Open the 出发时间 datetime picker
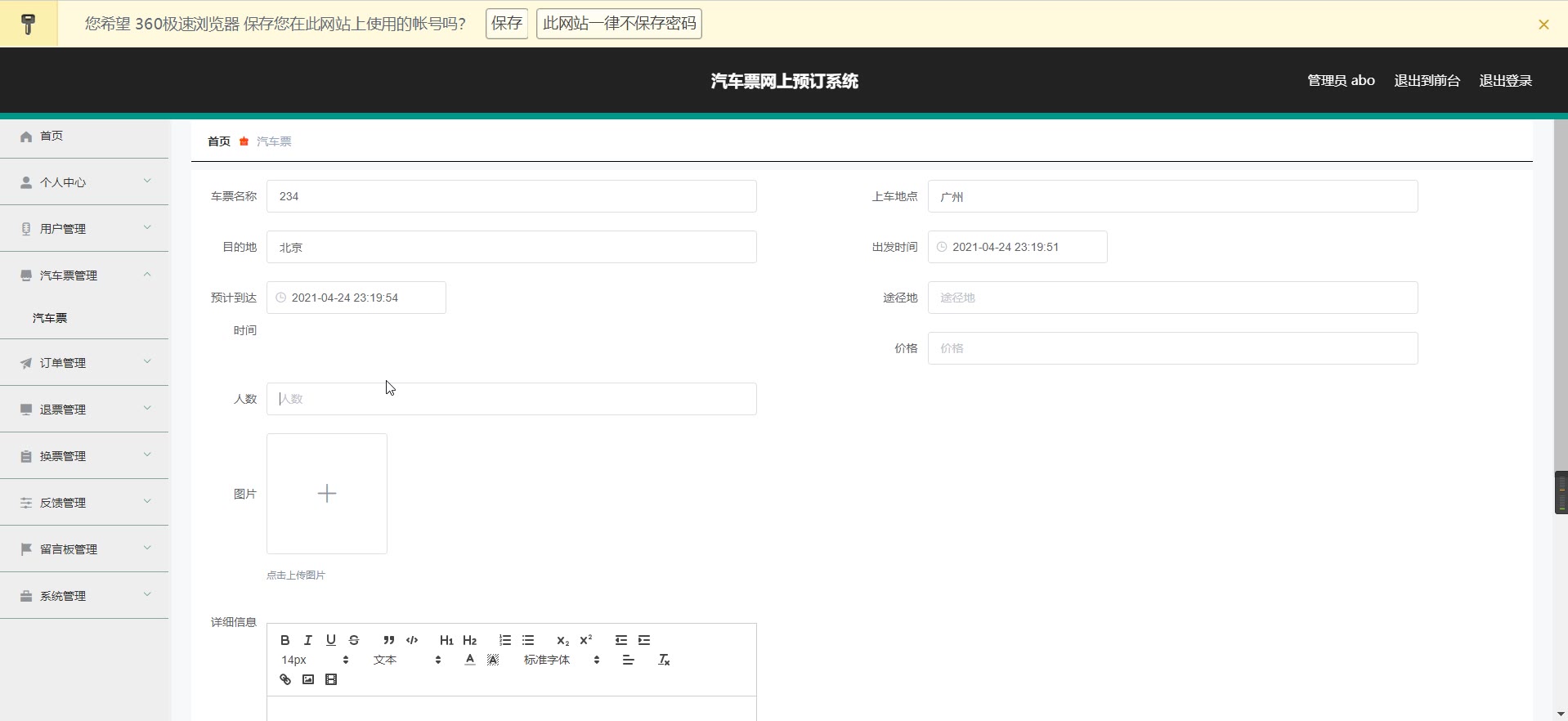This screenshot has height=721, width=1568. 1017,247
